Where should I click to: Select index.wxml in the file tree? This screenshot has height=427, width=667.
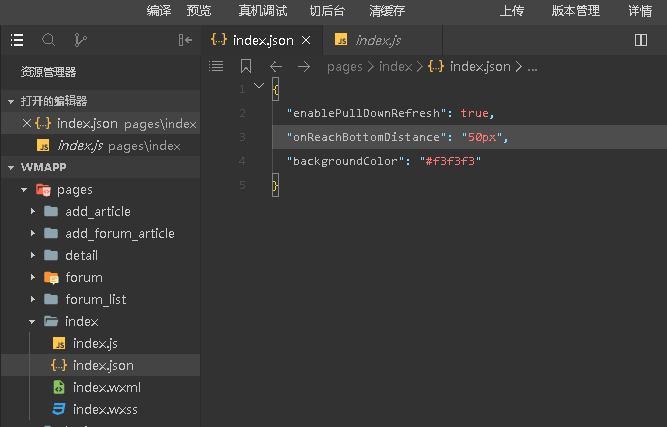coord(100,387)
